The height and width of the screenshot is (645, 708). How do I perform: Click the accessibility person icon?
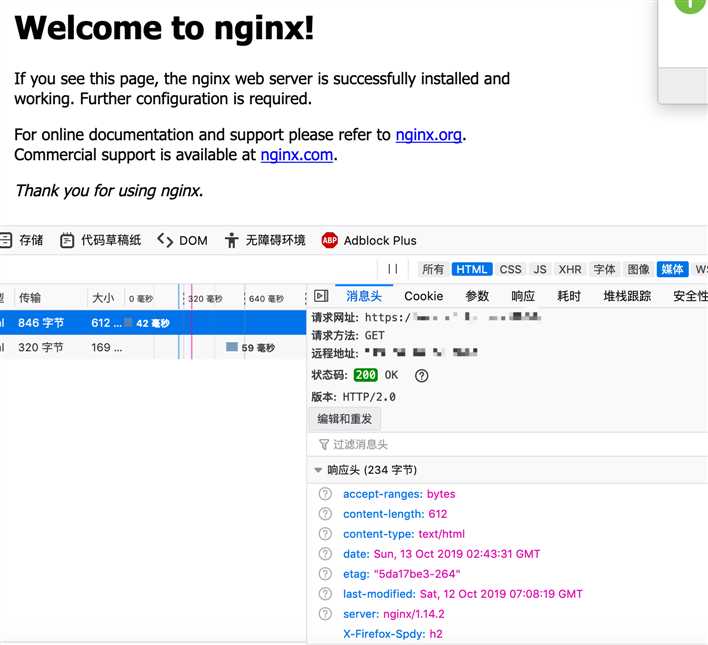pos(231,240)
